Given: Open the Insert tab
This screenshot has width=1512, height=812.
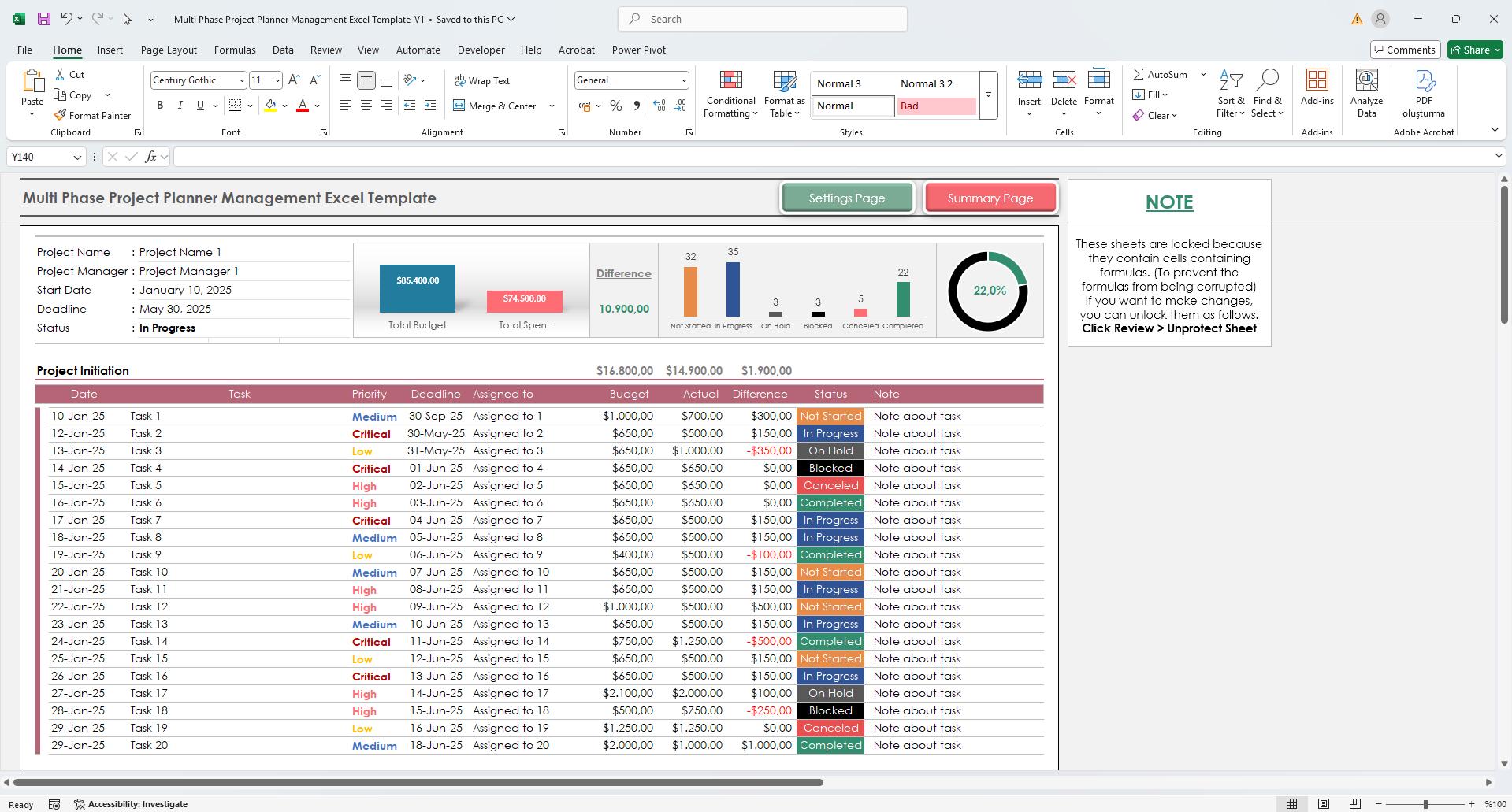Looking at the screenshot, I should [x=110, y=50].
